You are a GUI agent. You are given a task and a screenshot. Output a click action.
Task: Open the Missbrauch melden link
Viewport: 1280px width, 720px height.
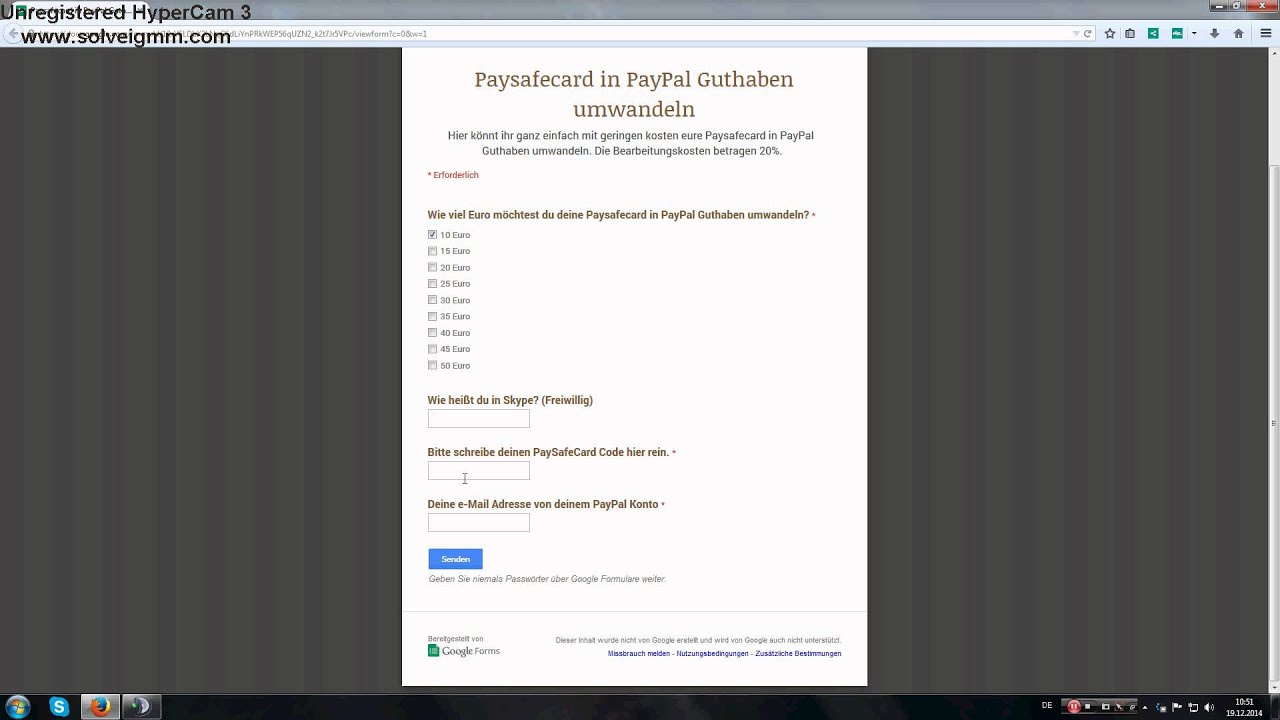click(638, 654)
